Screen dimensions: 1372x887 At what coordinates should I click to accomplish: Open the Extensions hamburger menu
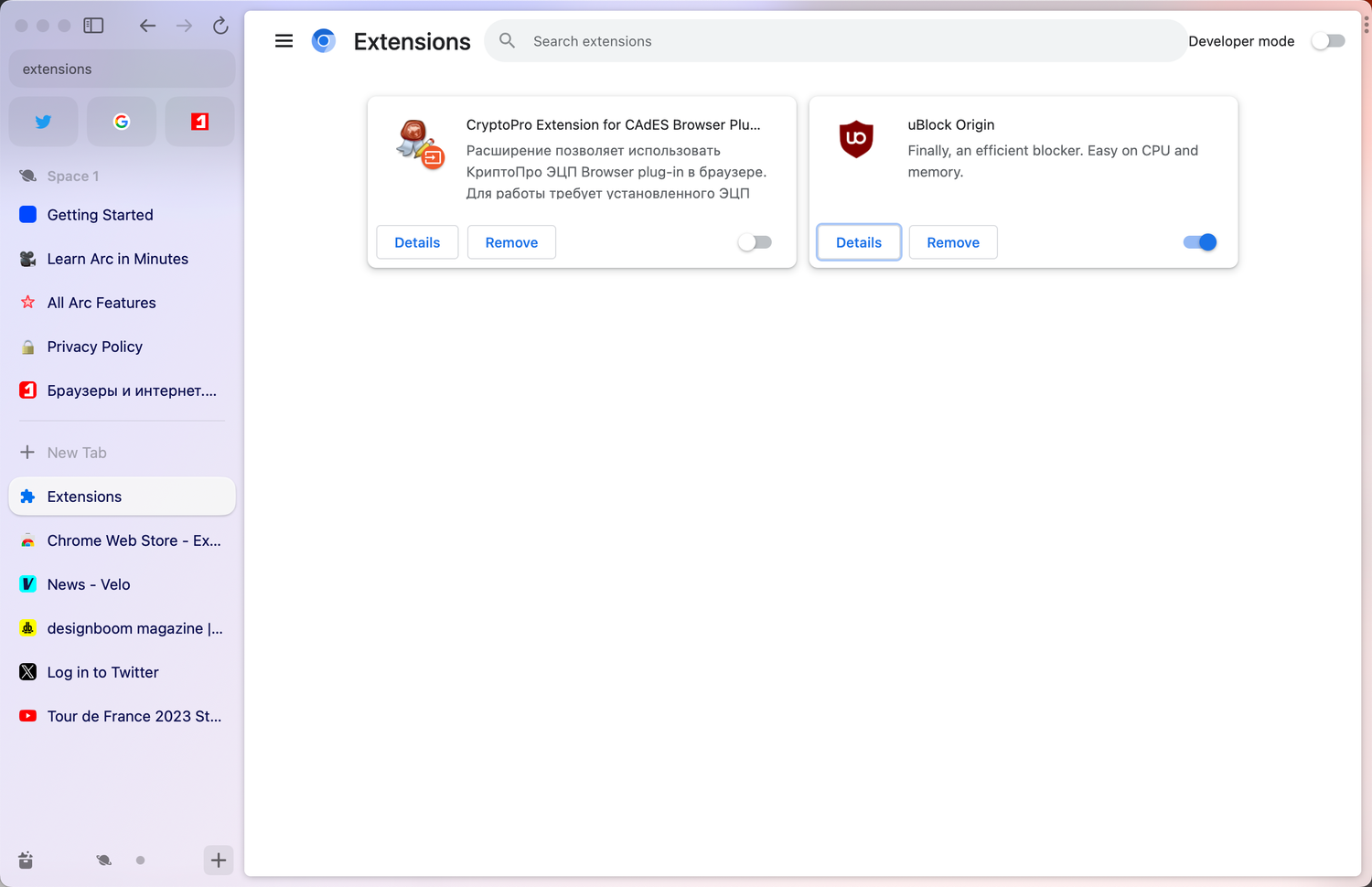click(284, 41)
